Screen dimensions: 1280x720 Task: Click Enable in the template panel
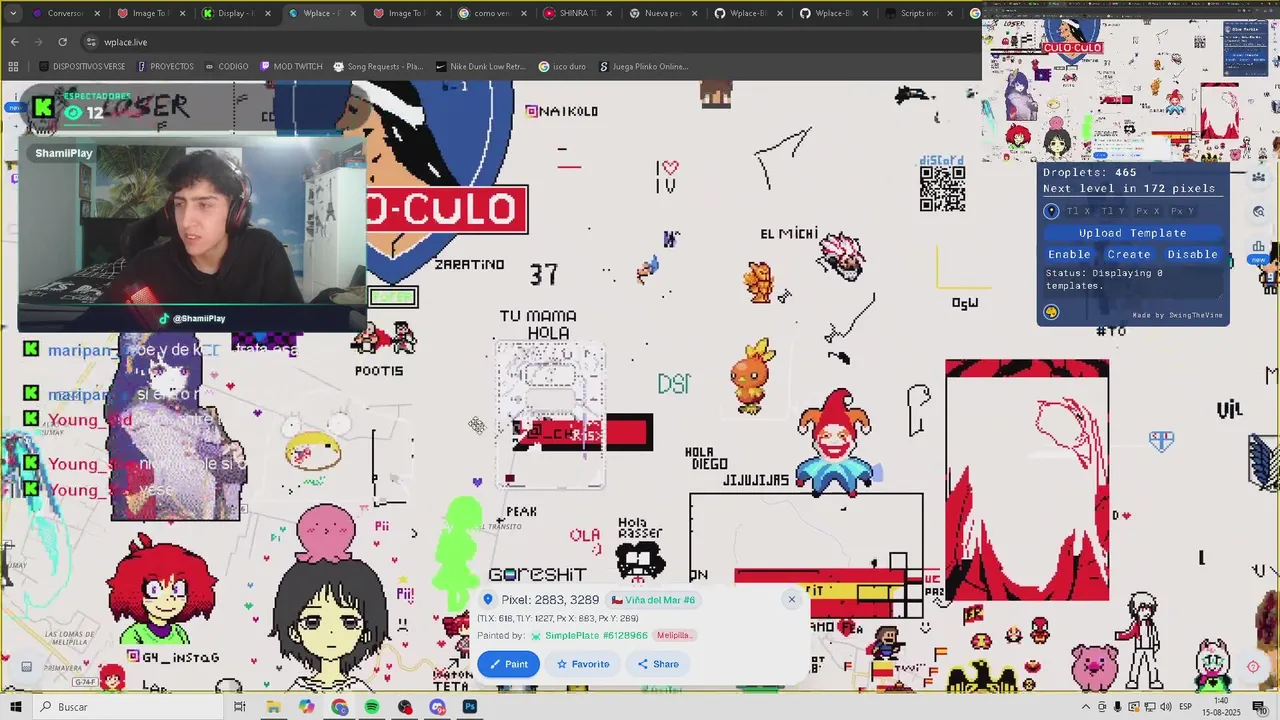1069,254
